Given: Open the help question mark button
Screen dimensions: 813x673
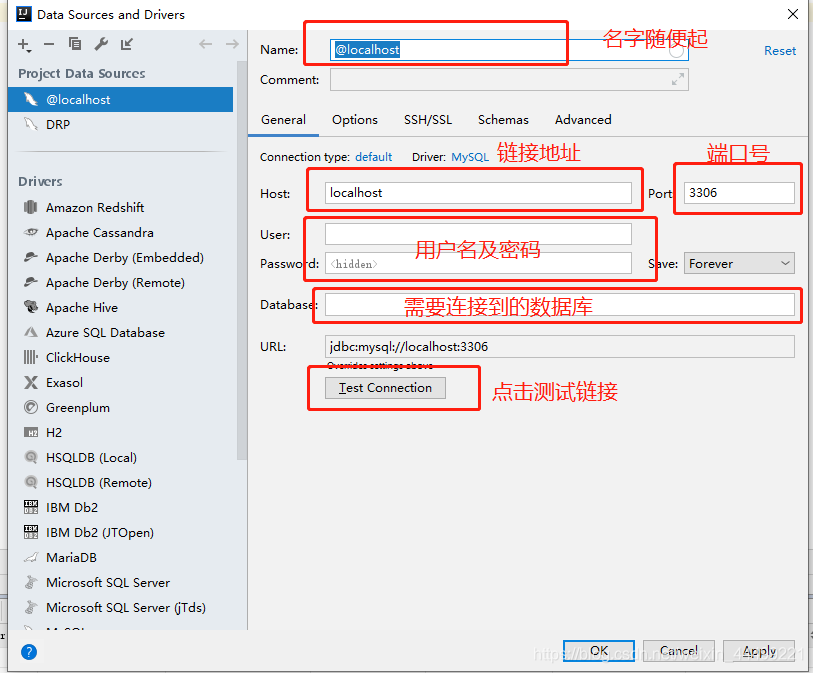Looking at the screenshot, I should [29, 652].
